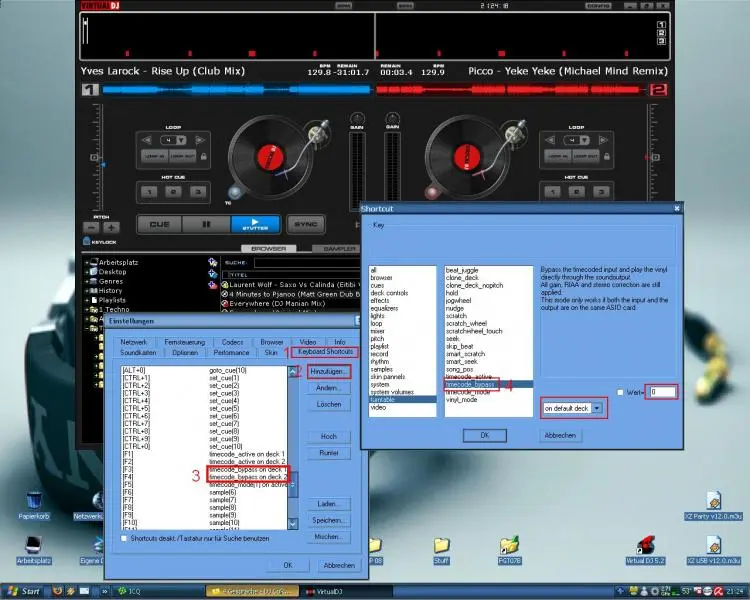Screen dimensions: 750x600
Task: Open the 'on default deck' dropdown
Action: click(598, 409)
